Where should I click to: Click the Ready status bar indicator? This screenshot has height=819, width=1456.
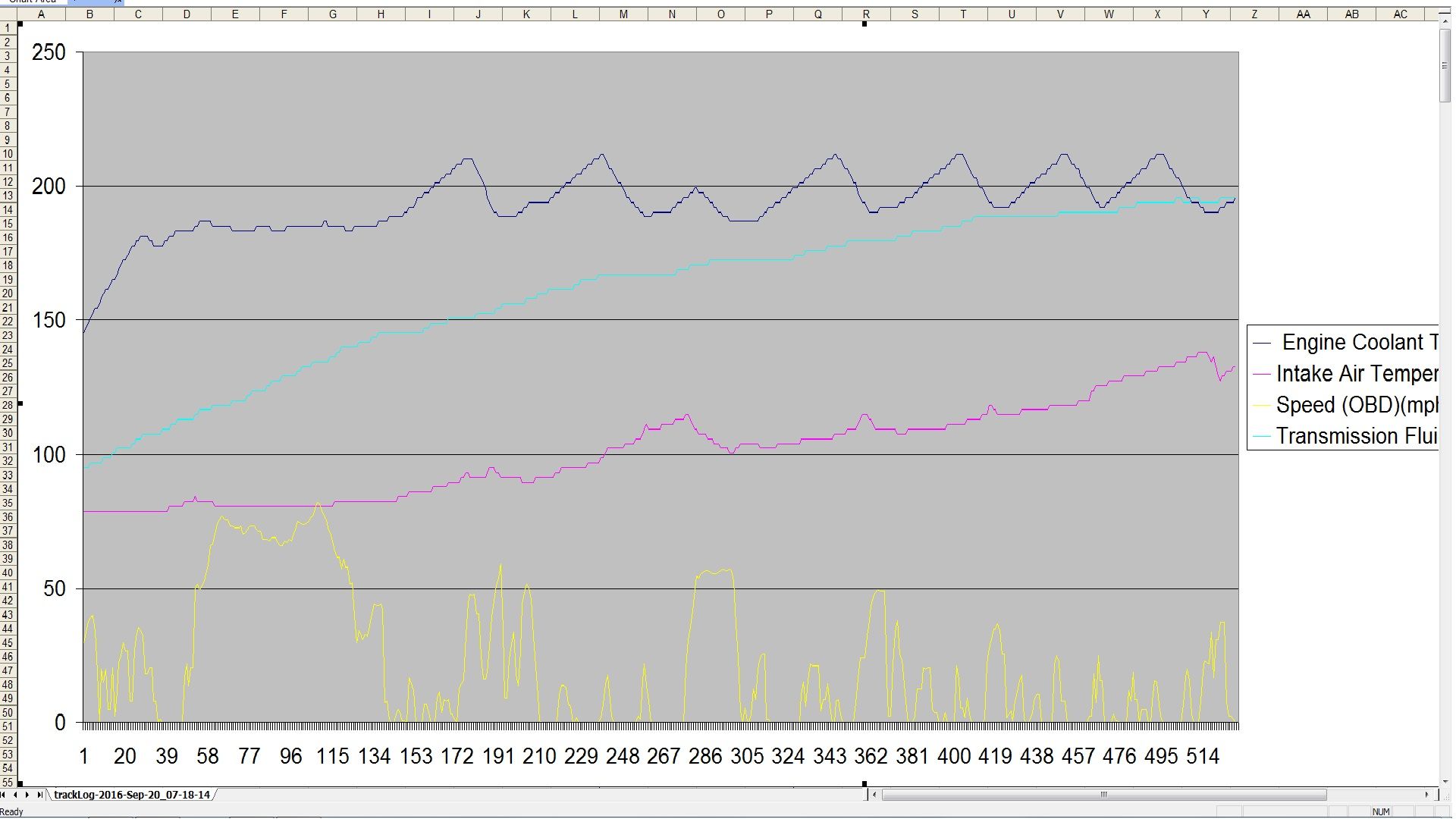(12, 811)
